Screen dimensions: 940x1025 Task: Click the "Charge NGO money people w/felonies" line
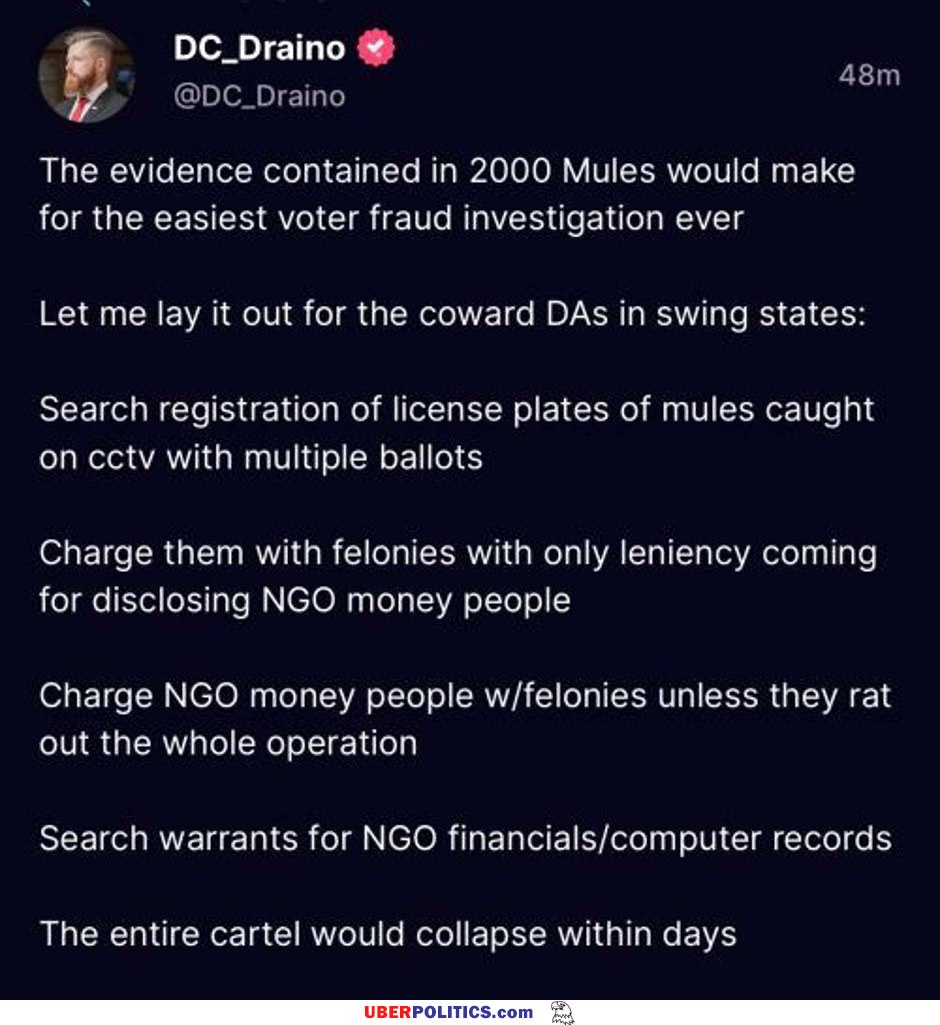tap(465, 696)
